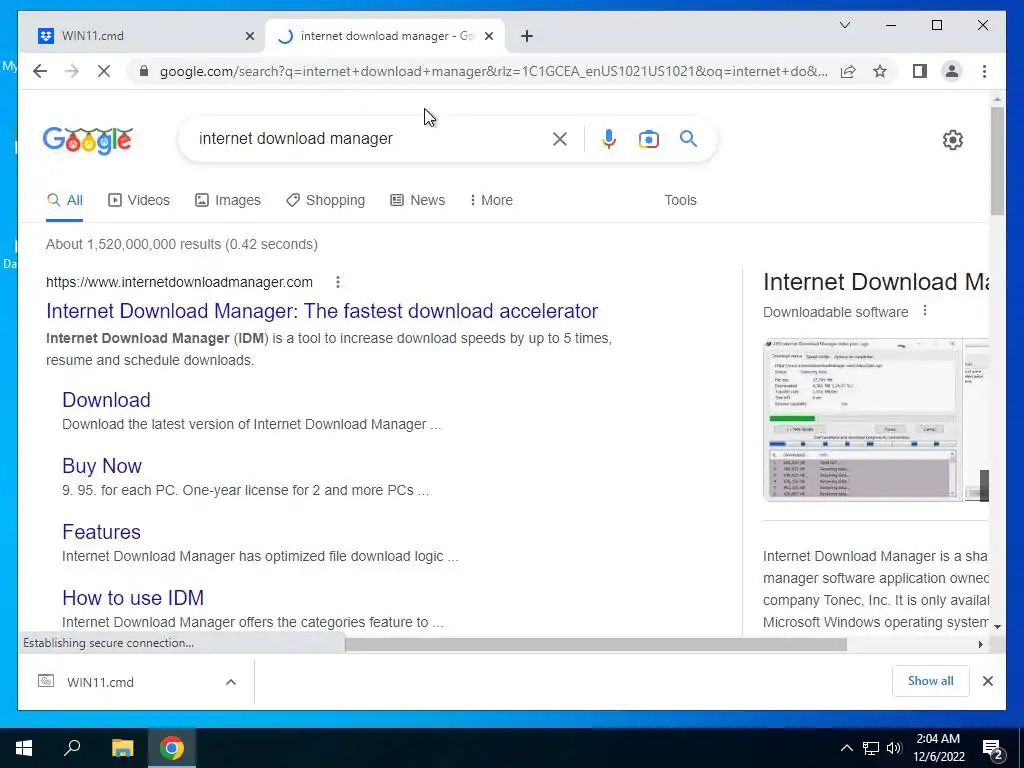Open a new Chrome tab

click(527, 36)
